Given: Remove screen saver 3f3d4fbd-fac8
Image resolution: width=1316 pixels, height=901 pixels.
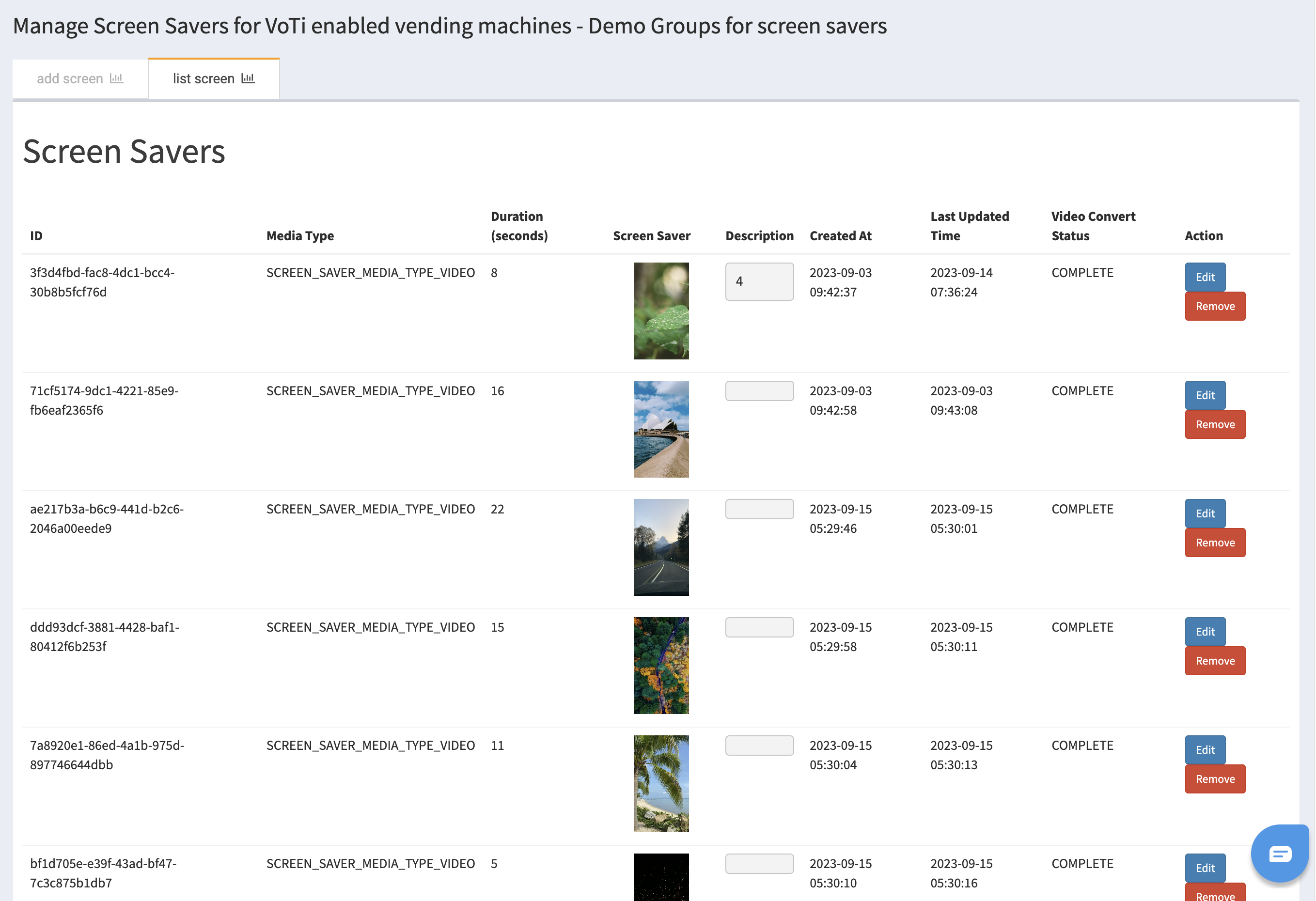Looking at the screenshot, I should pyautogui.click(x=1215, y=306).
